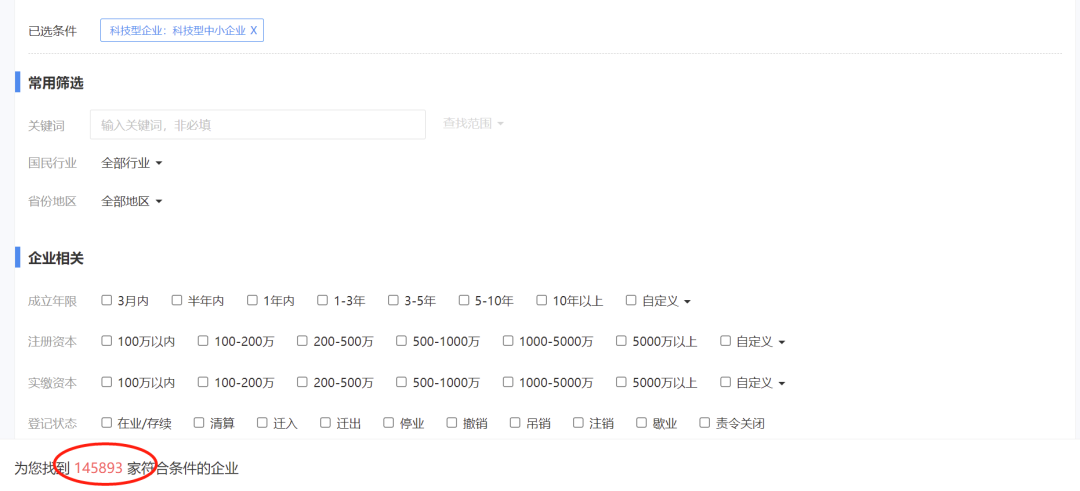Check 实缴资本 5000万以上 option

pyautogui.click(x=621, y=382)
